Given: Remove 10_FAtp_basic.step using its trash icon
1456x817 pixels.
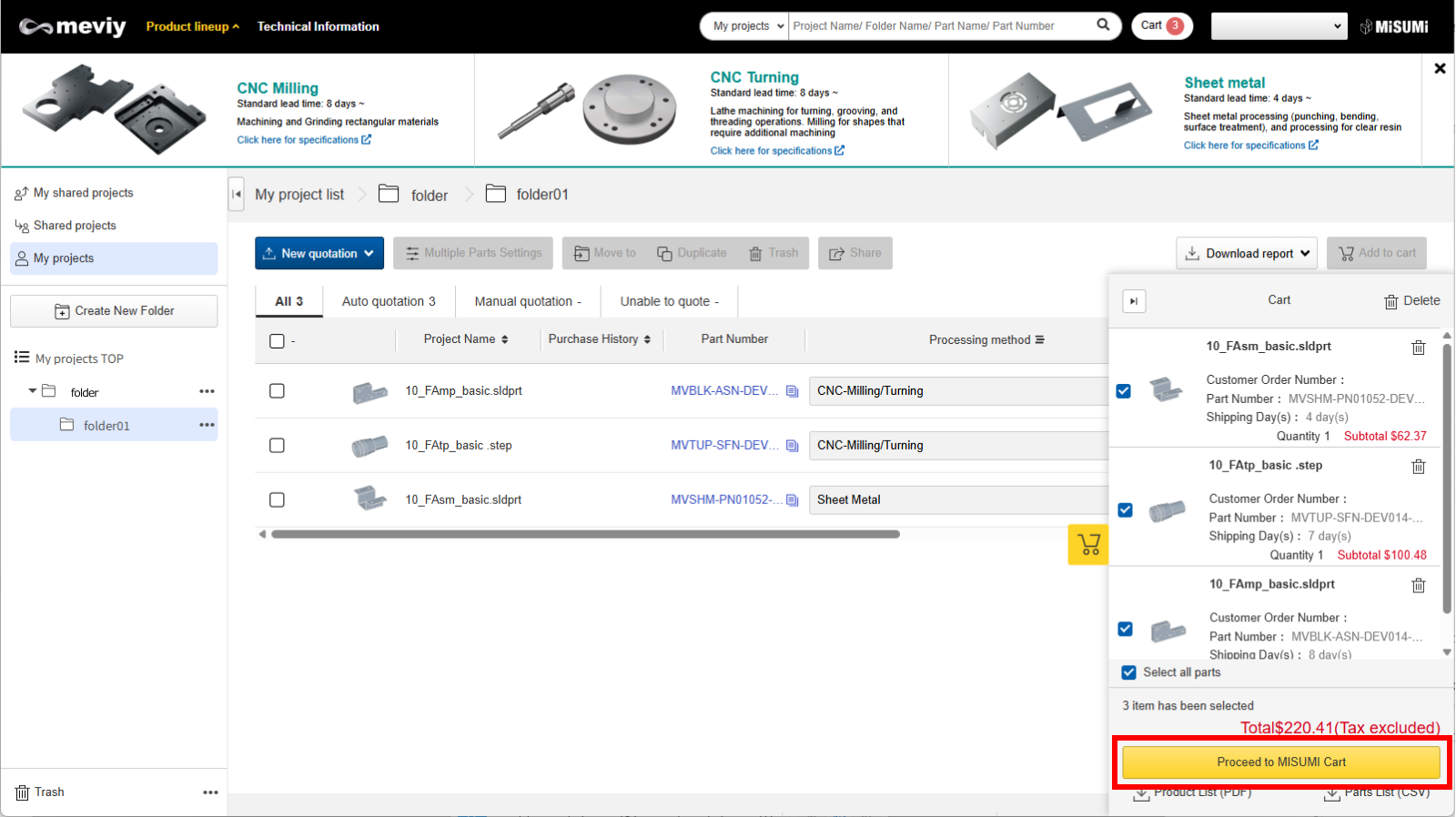Looking at the screenshot, I should (x=1418, y=467).
